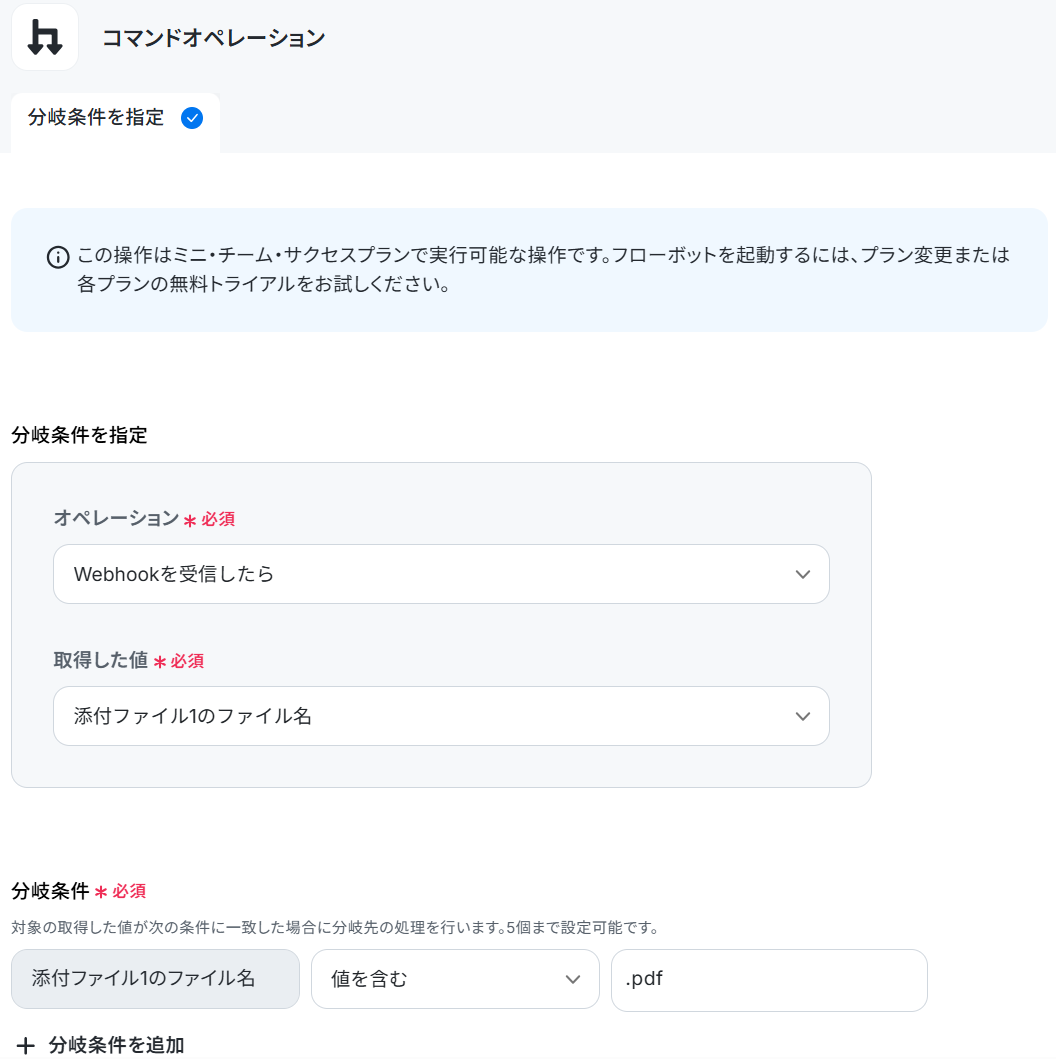Click chevron arrow in 添付ファイル1のファイル名 select
Viewport: 1056px width, 1059px height.
(x=802, y=717)
